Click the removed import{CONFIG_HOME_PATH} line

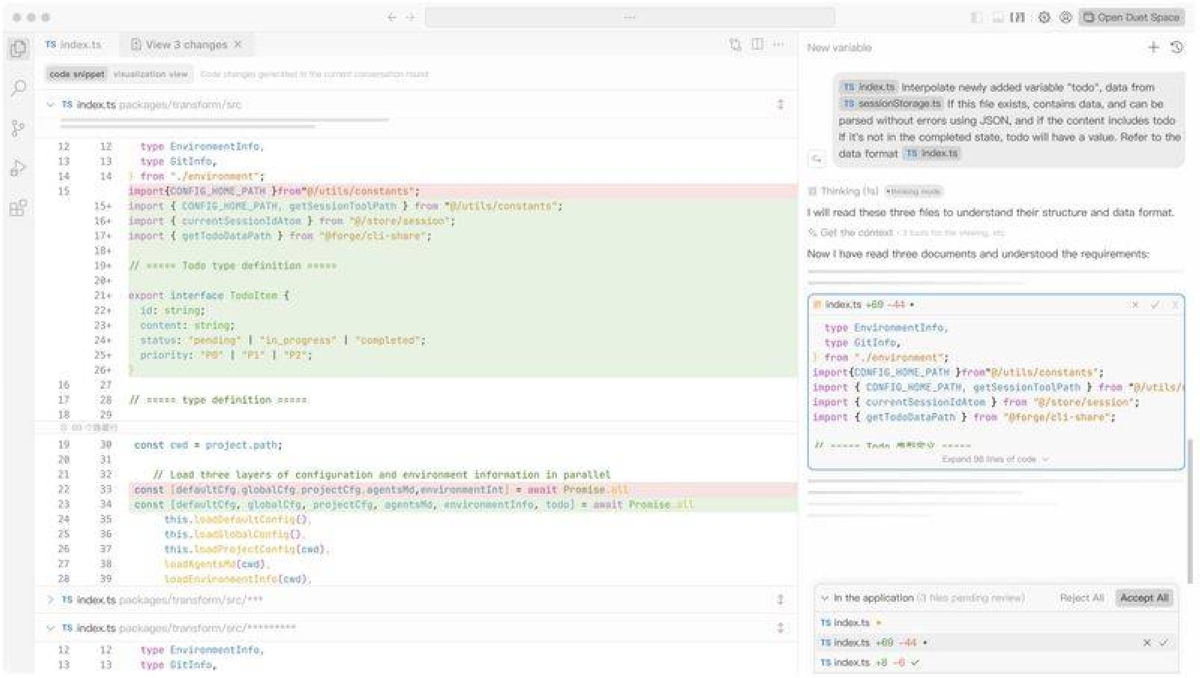[463, 190]
